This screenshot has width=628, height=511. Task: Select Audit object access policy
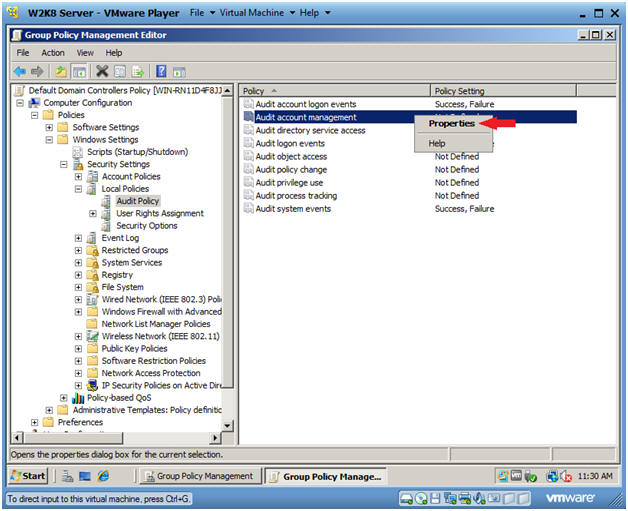(291, 157)
